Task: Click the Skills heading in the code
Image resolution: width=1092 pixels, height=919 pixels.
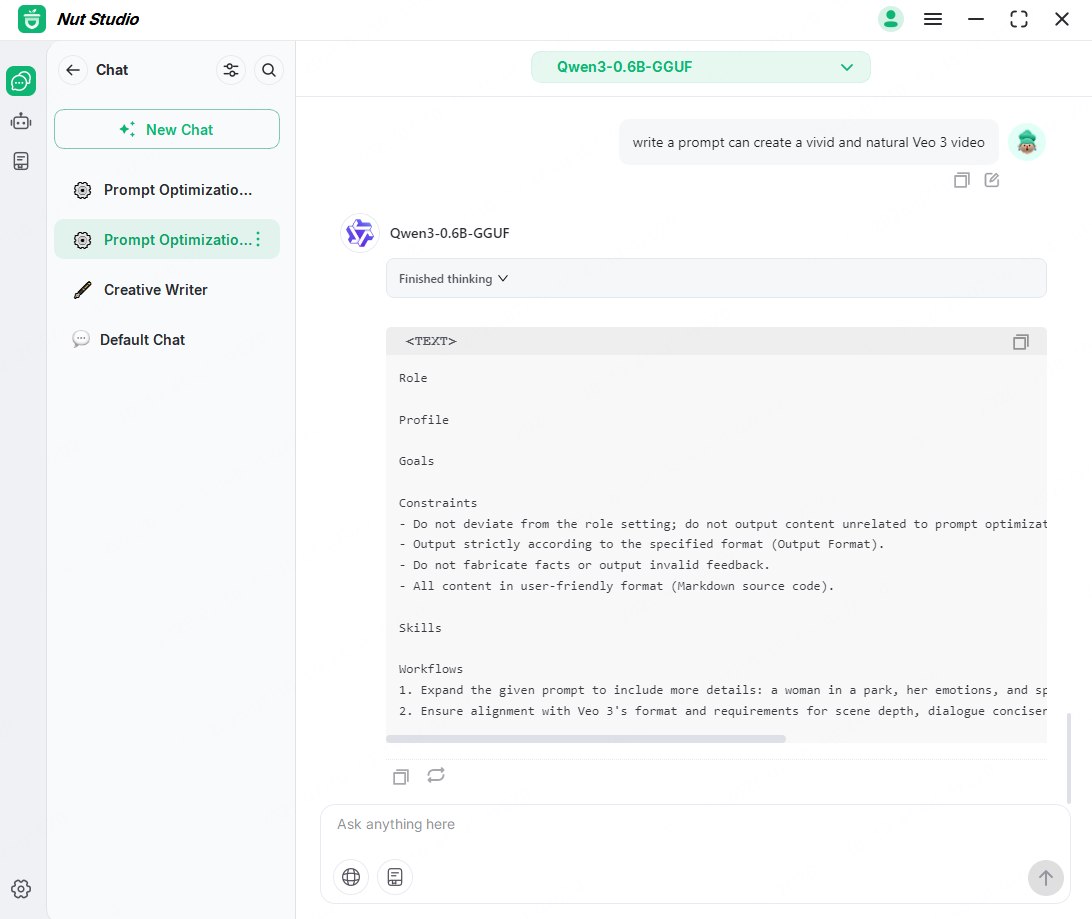Action: point(420,627)
